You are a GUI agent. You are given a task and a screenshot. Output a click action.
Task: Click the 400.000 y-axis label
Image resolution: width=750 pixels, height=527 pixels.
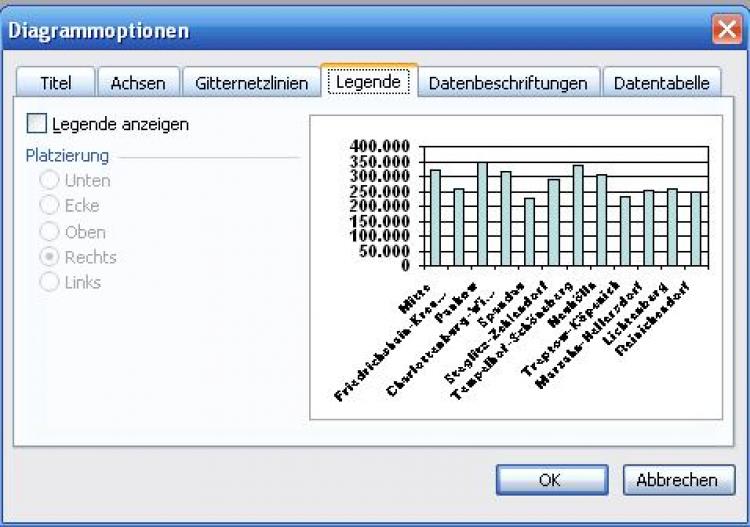point(380,147)
